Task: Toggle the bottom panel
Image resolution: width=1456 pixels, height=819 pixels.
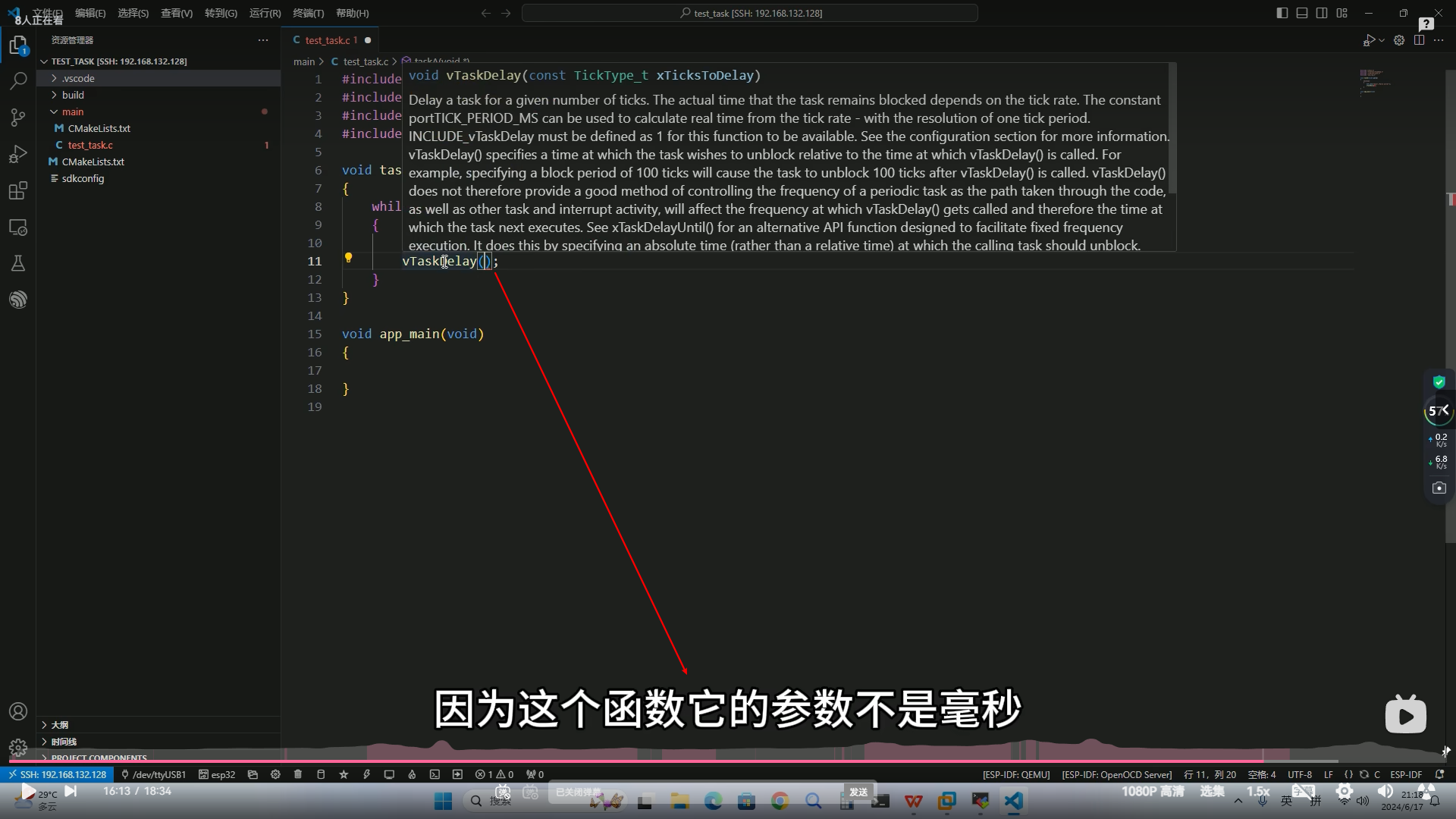Action: click(1302, 13)
